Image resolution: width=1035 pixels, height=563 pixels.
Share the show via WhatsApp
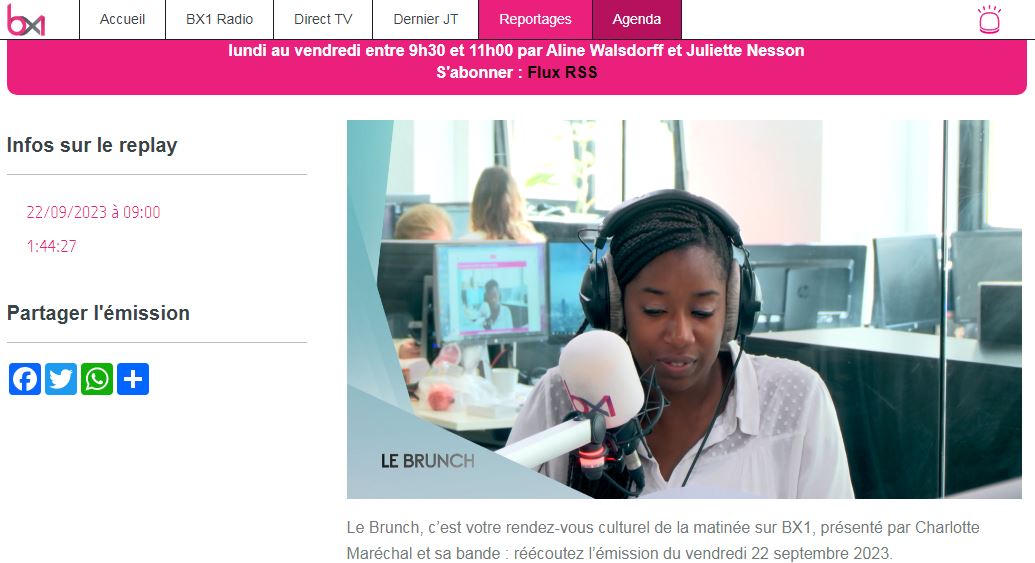pos(97,379)
